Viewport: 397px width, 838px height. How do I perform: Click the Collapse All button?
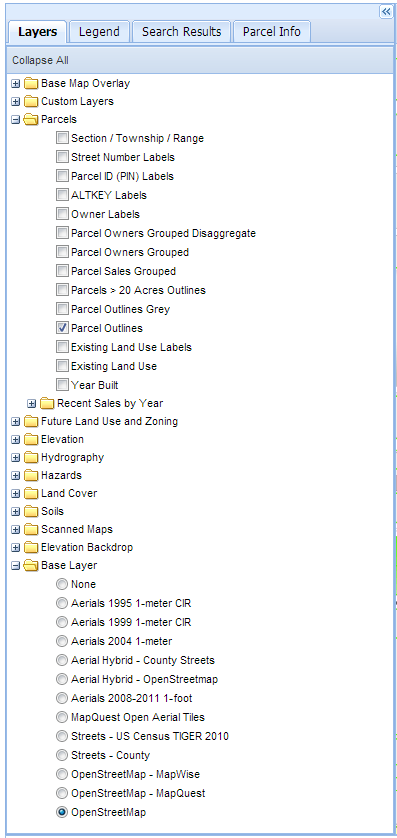tap(41, 60)
